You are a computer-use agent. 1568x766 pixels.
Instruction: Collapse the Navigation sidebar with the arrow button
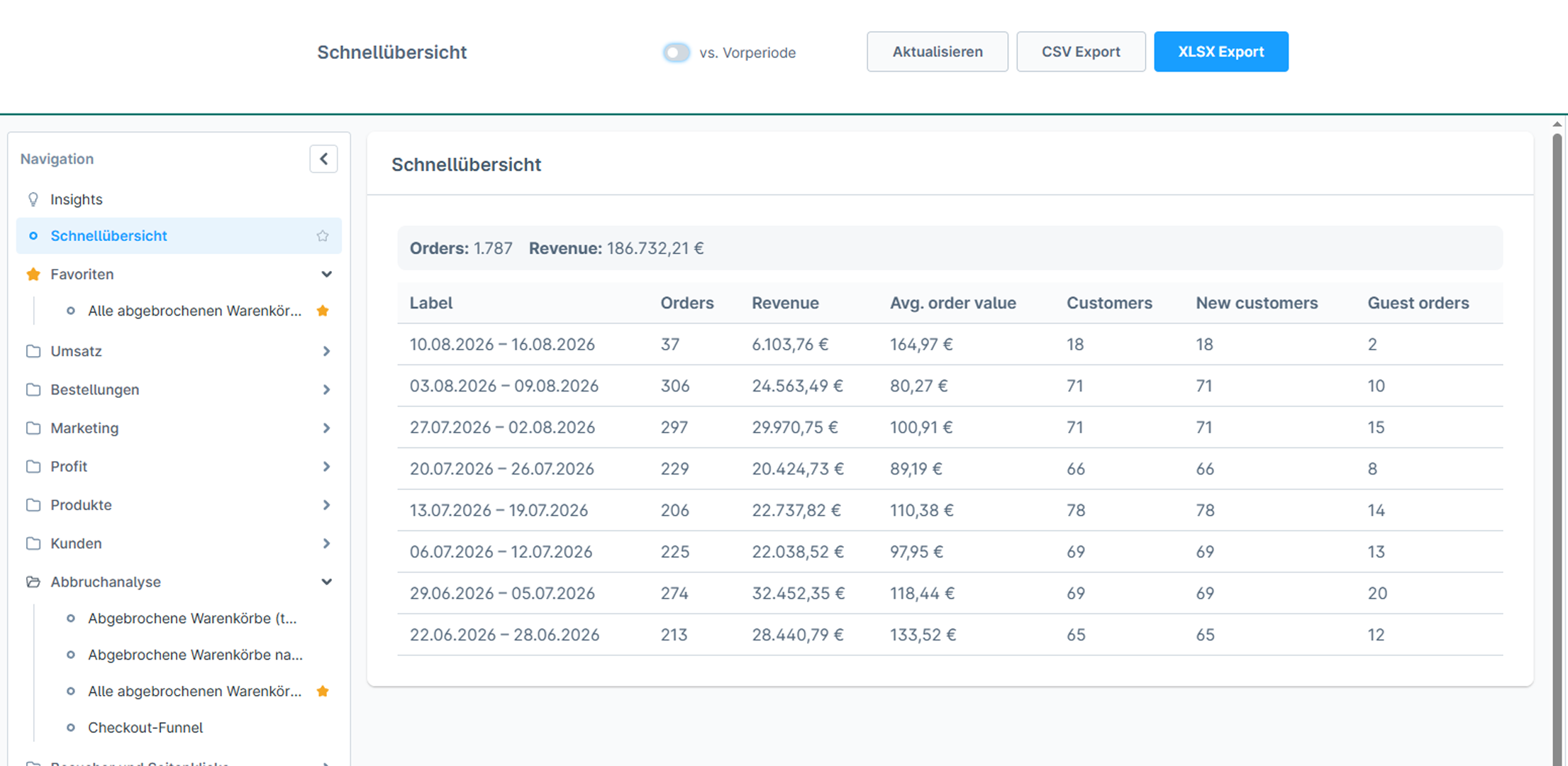(323, 159)
